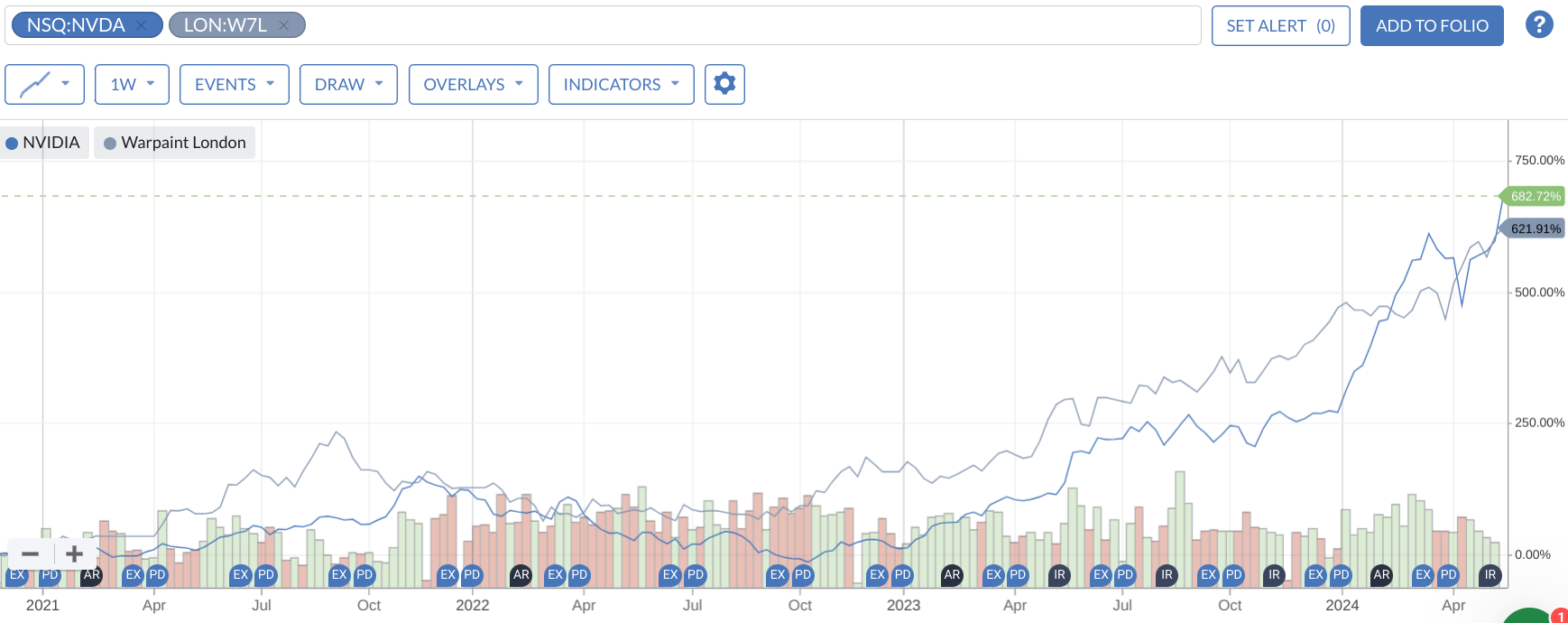Open EX marker just before Apr 2023
Image resolution: width=1568 pixels, height=623 pixels.
pos(993,574)
